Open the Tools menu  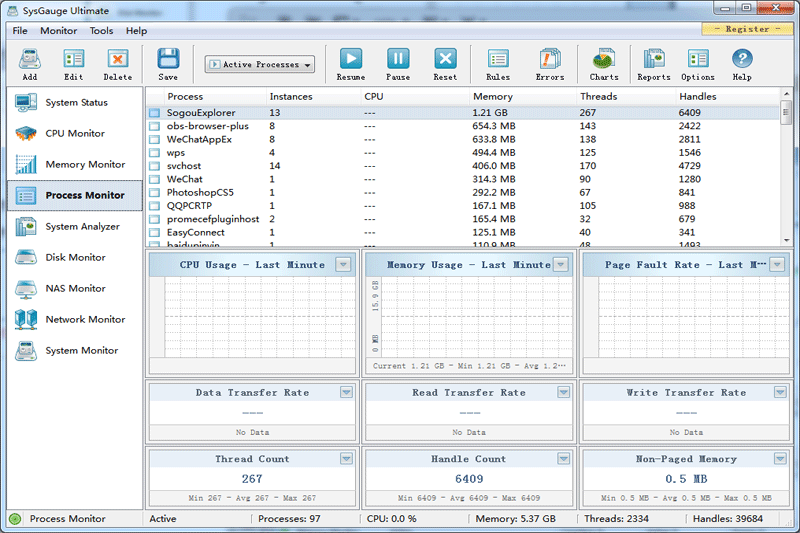[101, 31]
